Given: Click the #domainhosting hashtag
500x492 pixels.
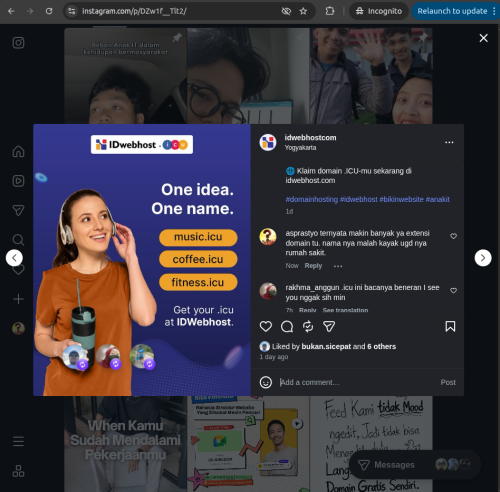Looking at the screenshot, I should (312, 199).
